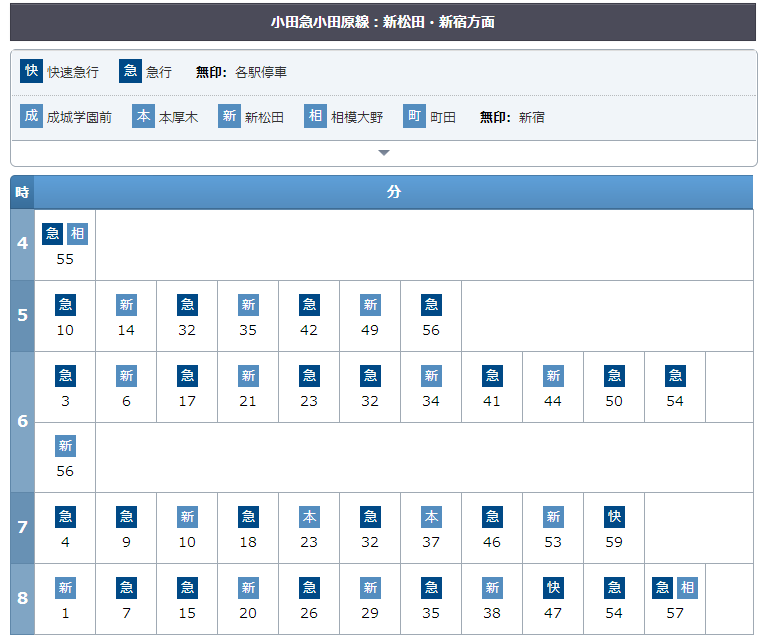766x635 pixels.
Task: Click the 6 o'clock hour row header
Action: [x=22, y=421]
